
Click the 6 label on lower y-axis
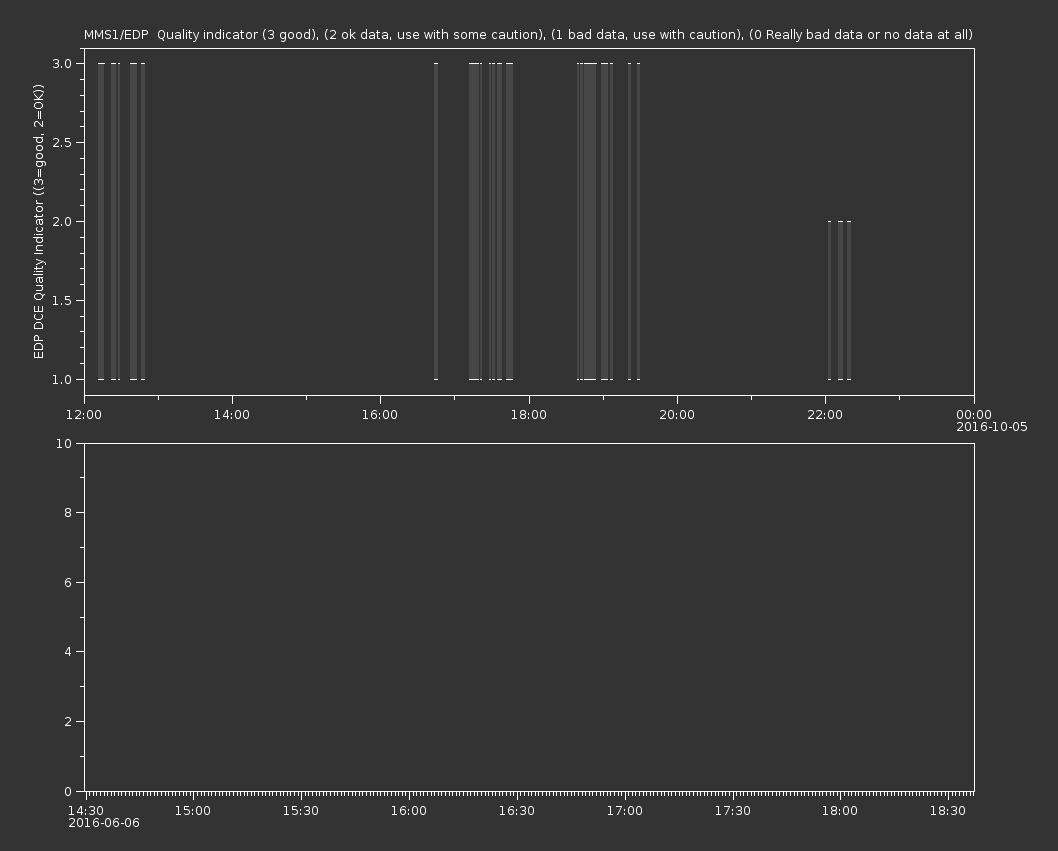pyautogui.click(x=67, y=582)
